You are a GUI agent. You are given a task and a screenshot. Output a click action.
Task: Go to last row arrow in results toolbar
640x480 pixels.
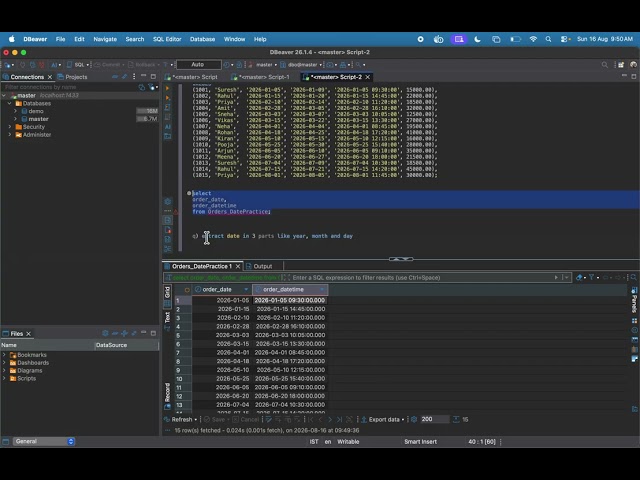coord(339,419)
